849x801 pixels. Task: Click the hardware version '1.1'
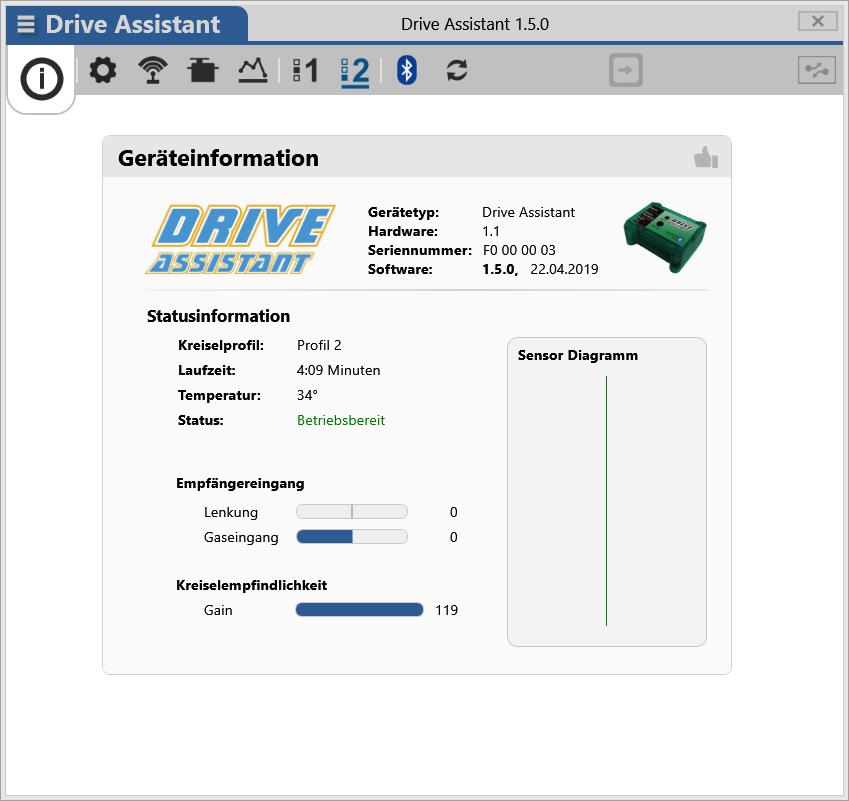[491, 231]
